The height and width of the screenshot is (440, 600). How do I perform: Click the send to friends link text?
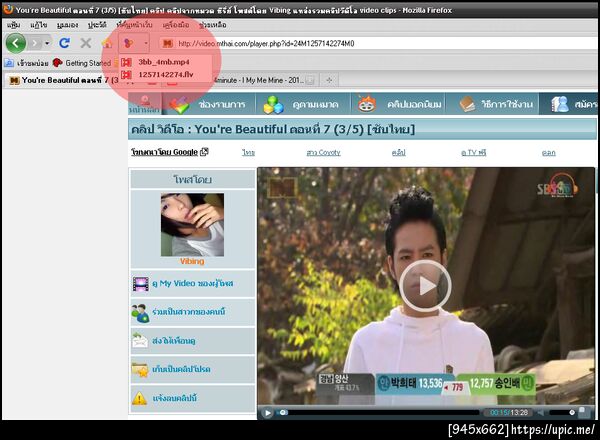point(173,341)
